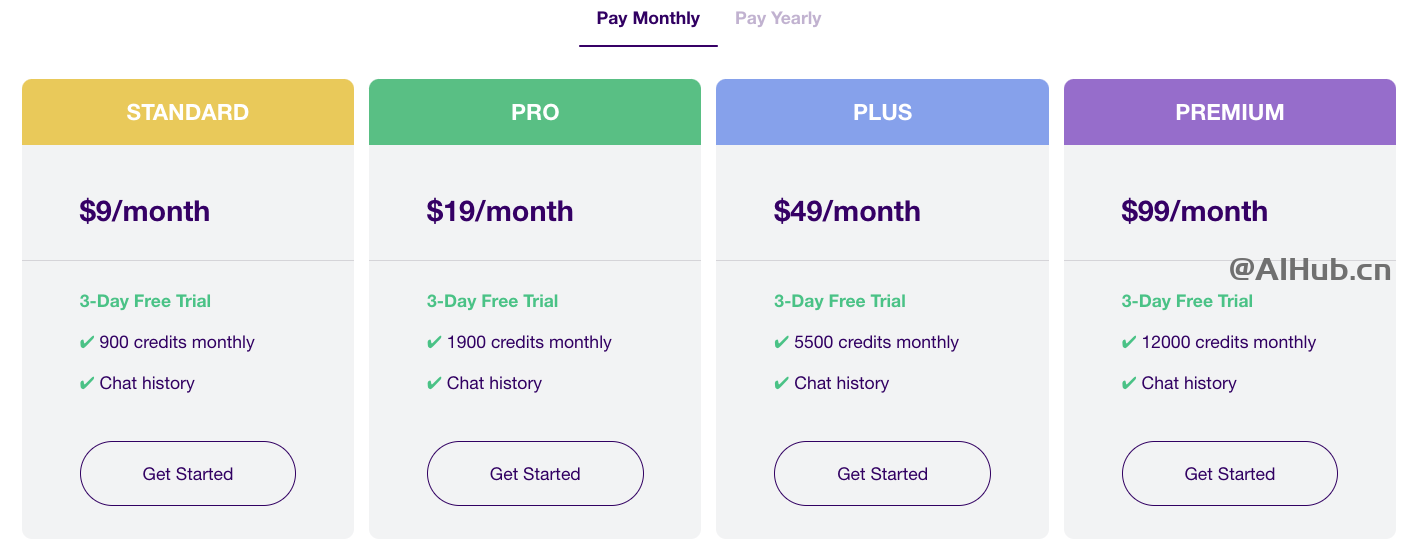Click Chat history checkmark in Pro card
Screen dimensions: 1421x560
coord(434,384)
